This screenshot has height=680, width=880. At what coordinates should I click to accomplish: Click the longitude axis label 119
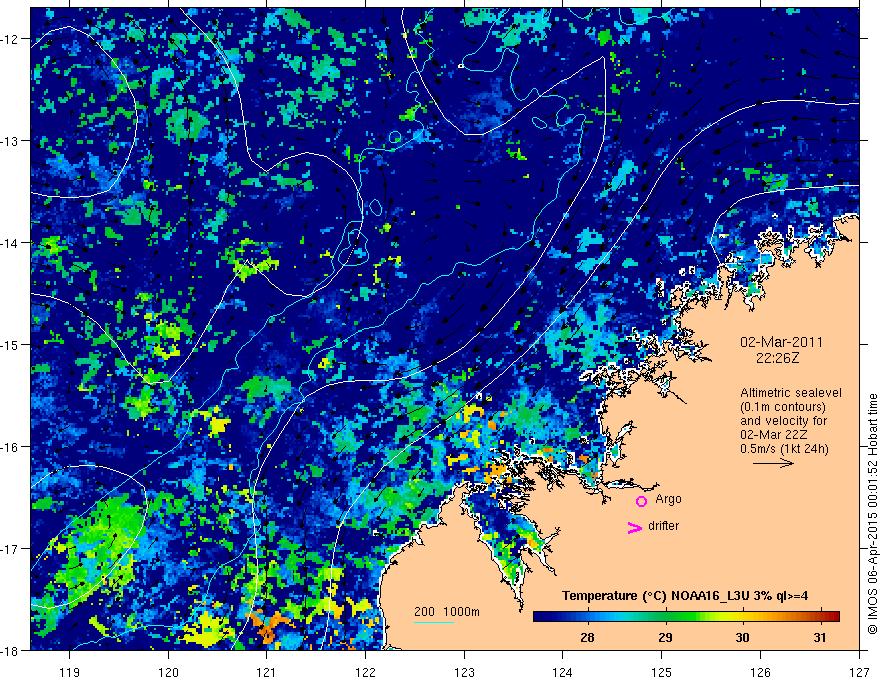tap(70, 672)
